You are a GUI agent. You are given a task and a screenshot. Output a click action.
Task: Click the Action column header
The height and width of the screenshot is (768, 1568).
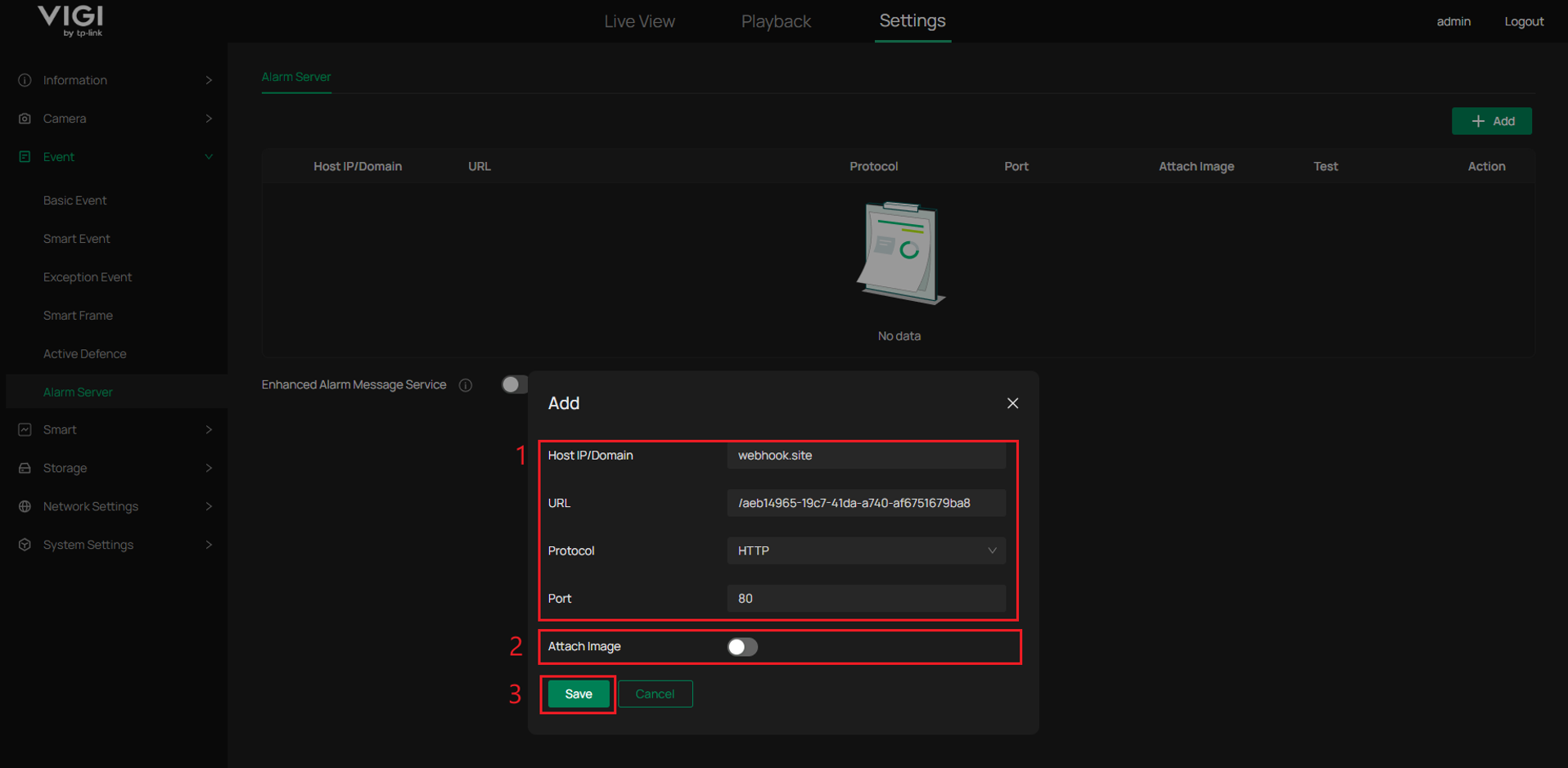1486,166
